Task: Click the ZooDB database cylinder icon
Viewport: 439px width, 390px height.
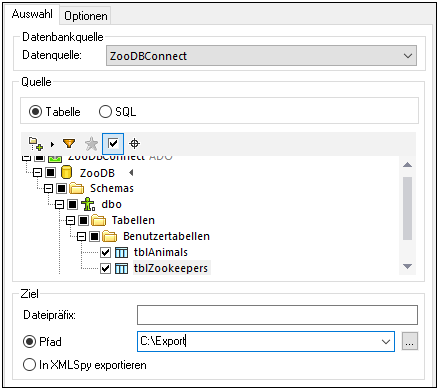Action: (66, 172)
